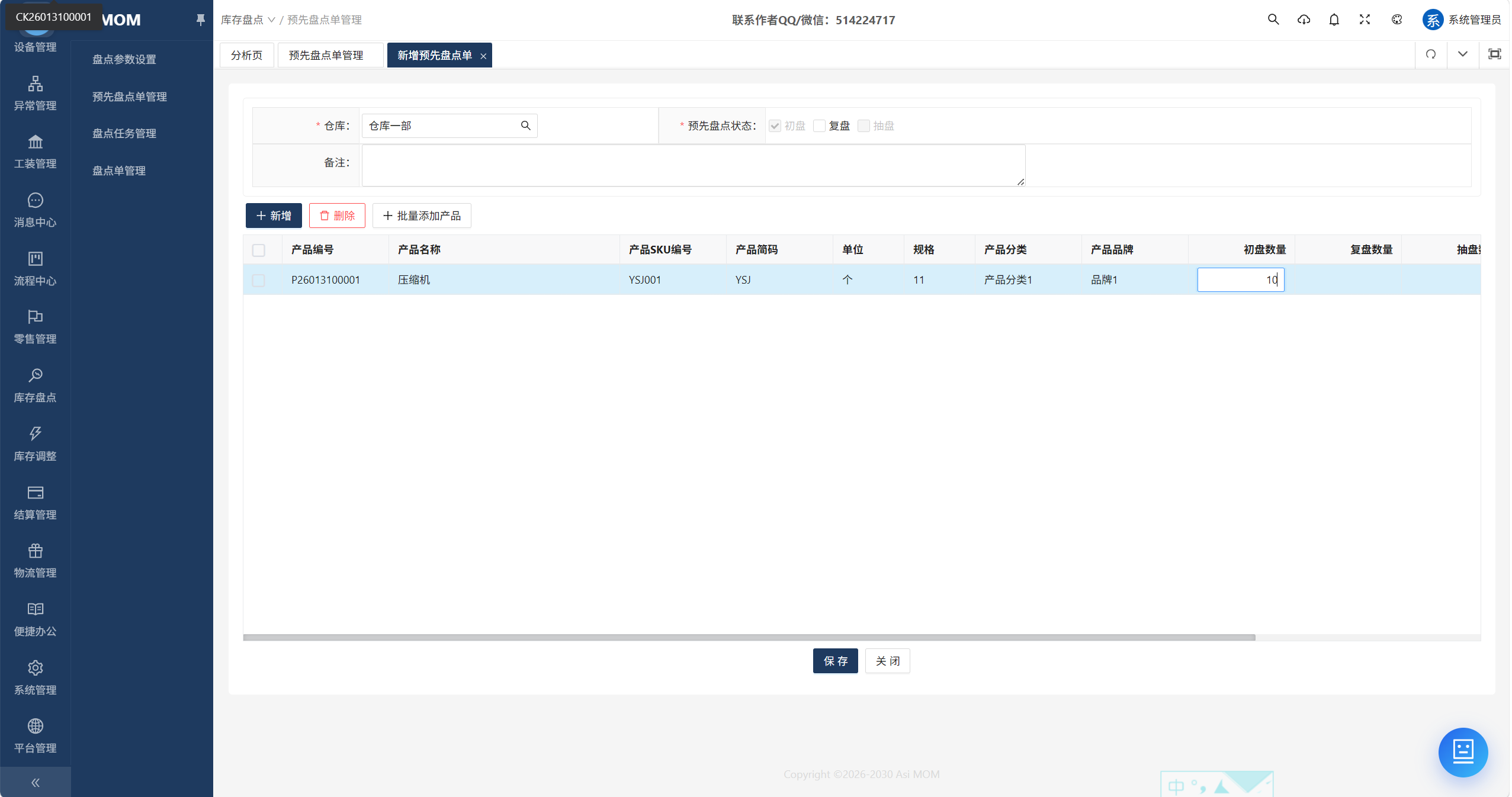This screenshot has height=797, width=1512.
Task: Click the 初盘数量 input with 10
Action: tap(1241, 279)
